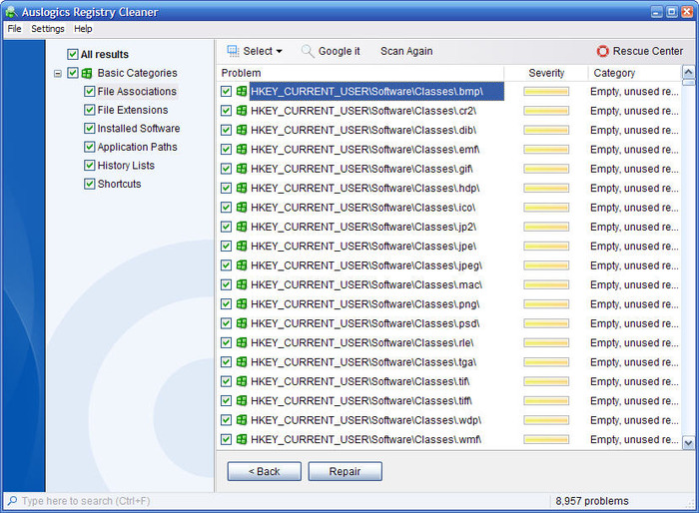Screen dimensions: 699x513
Task: Click the green registry icon beside Basic Categories
Action: 87,73
